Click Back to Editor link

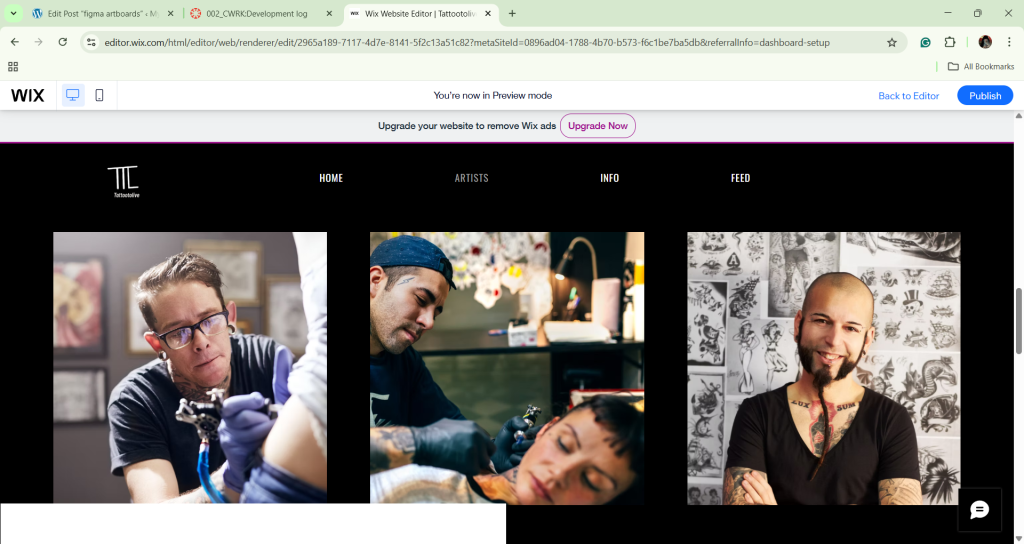point(908,96)
